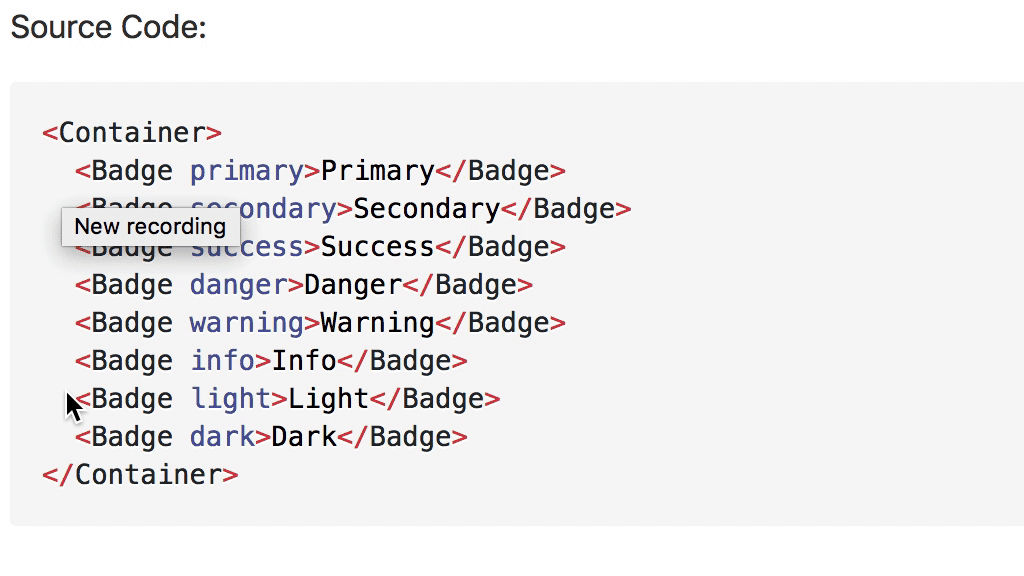
Task: Click the 'primary' attribute in code
Action: tap(247, 172)
